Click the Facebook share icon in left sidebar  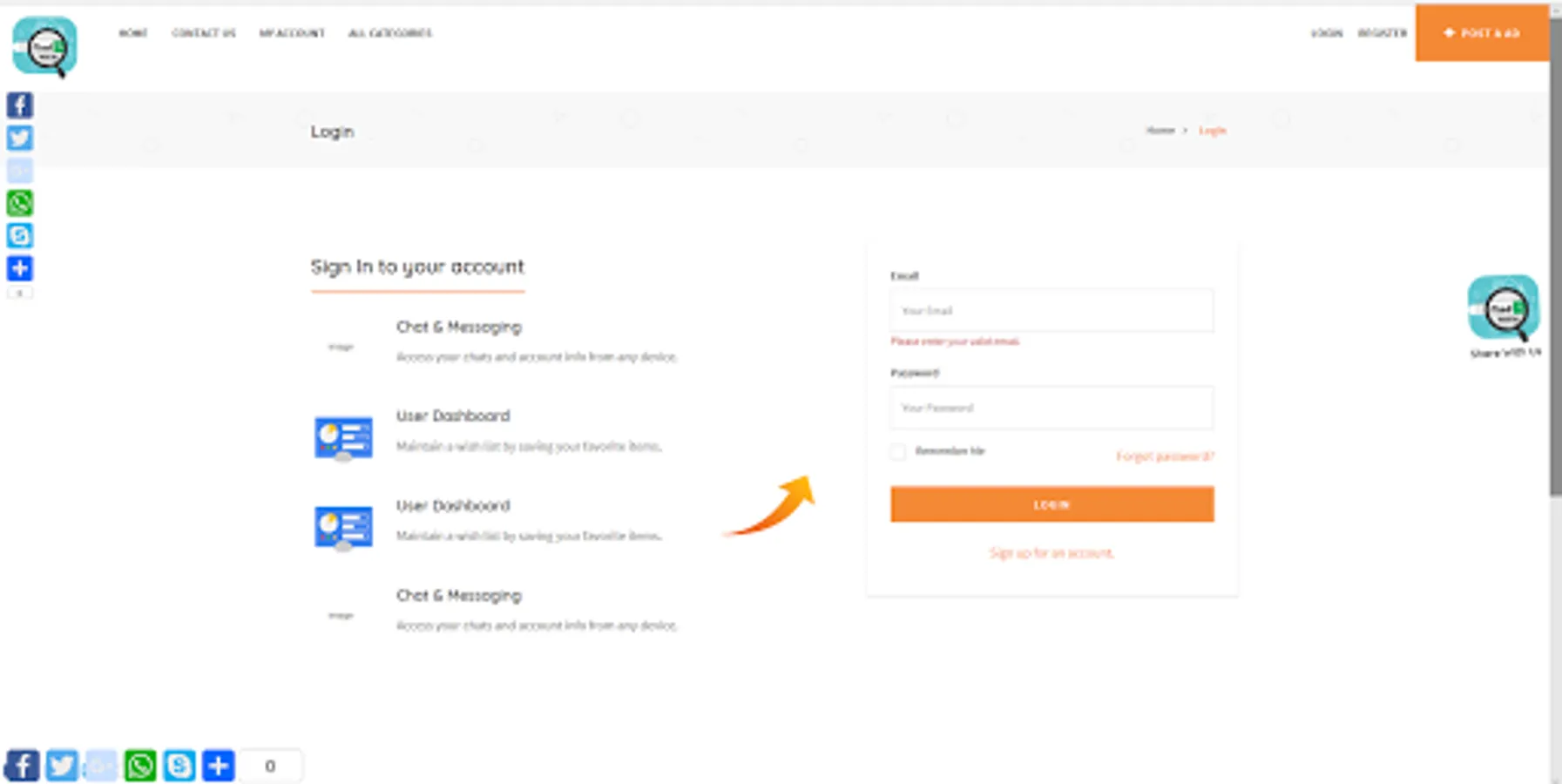(x=20, y=105)
